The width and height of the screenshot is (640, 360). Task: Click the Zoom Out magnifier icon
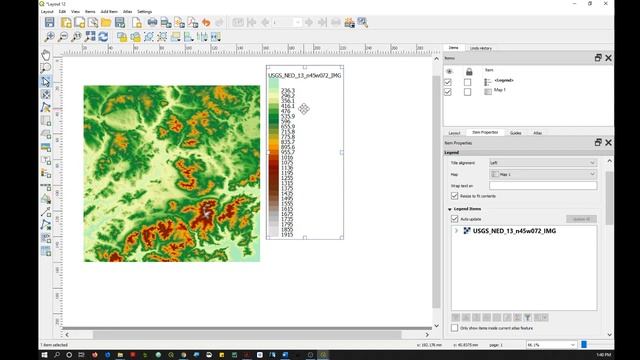tap(63, 37)
